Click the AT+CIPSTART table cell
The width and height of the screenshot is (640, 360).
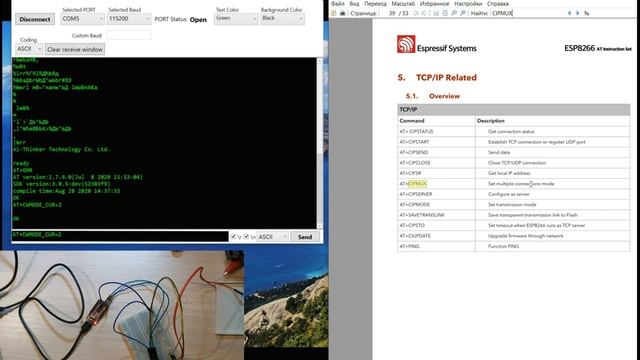[x=436, y=142]
